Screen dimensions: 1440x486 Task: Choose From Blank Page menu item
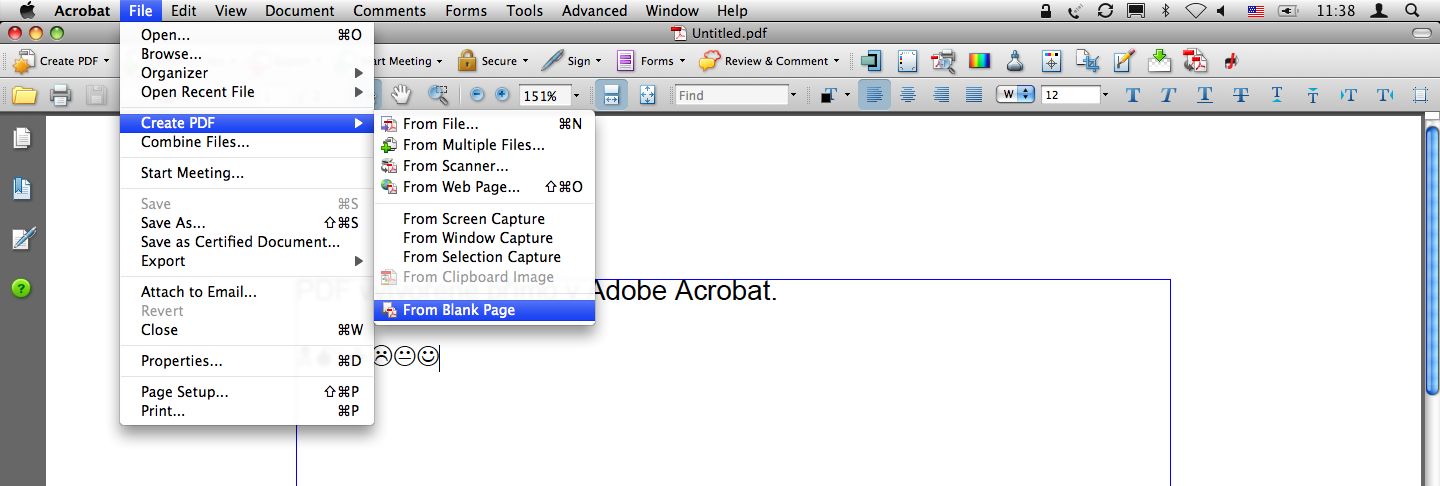click(x=484, y=310)
